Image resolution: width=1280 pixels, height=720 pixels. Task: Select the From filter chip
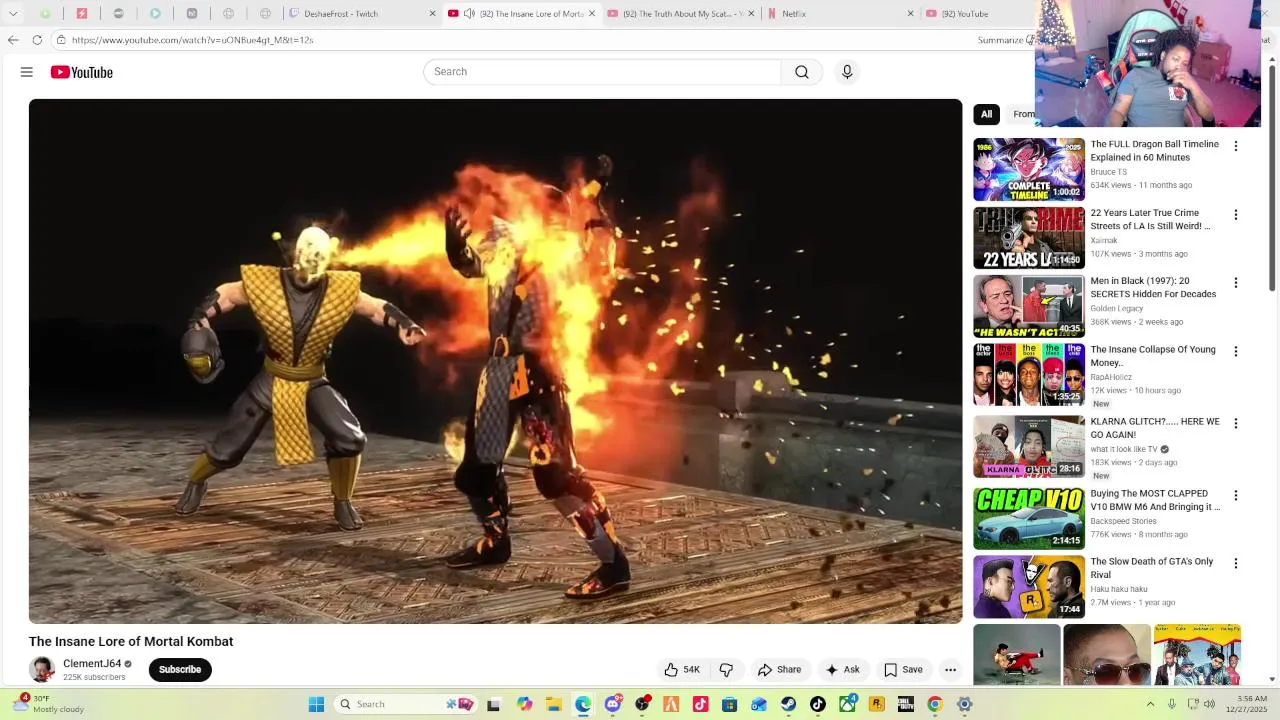click(1023, 114)
